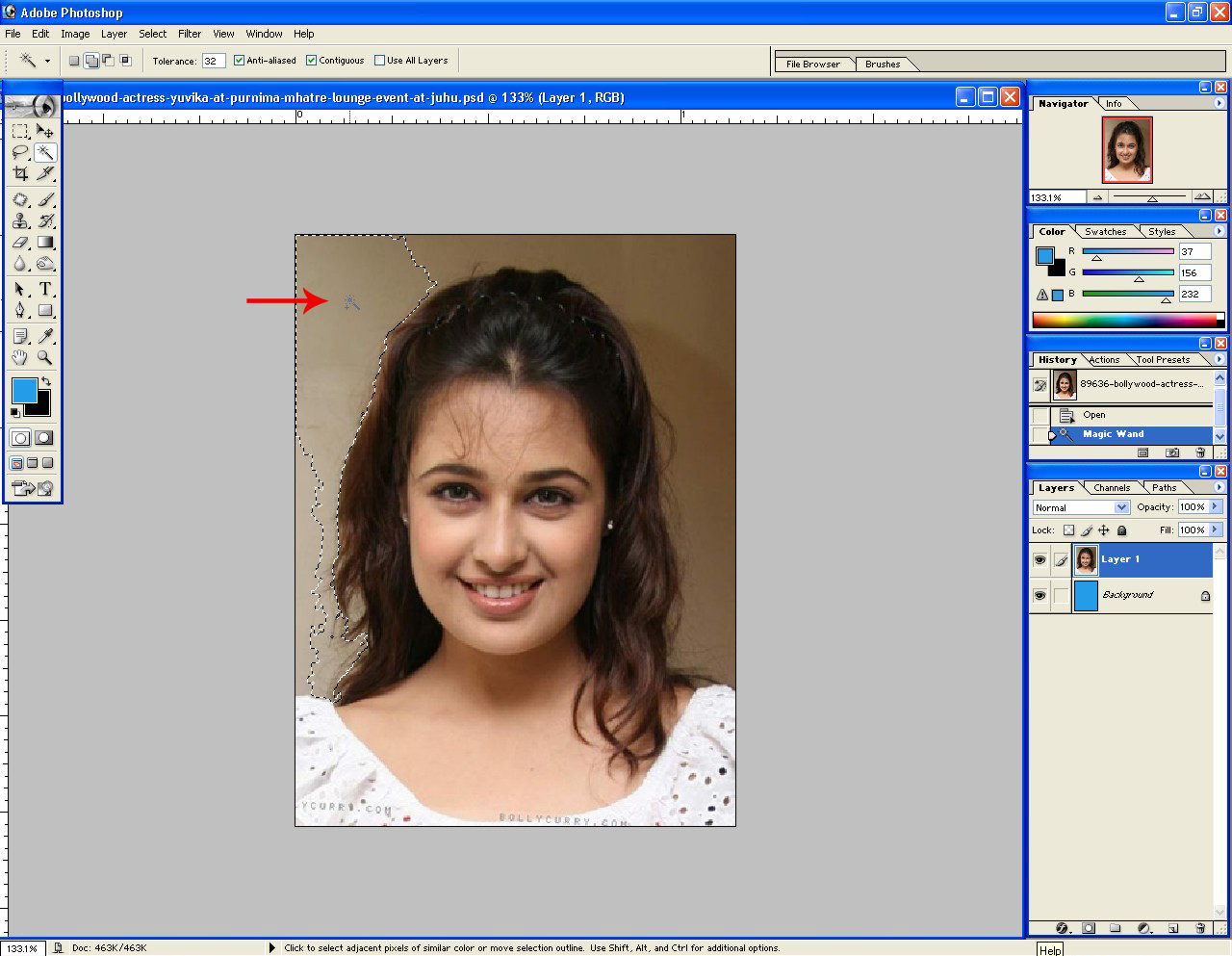Open the Brushes palette tab
Image resolution: width=1232 pixels, height=956 pixels.
coord(883,65)
